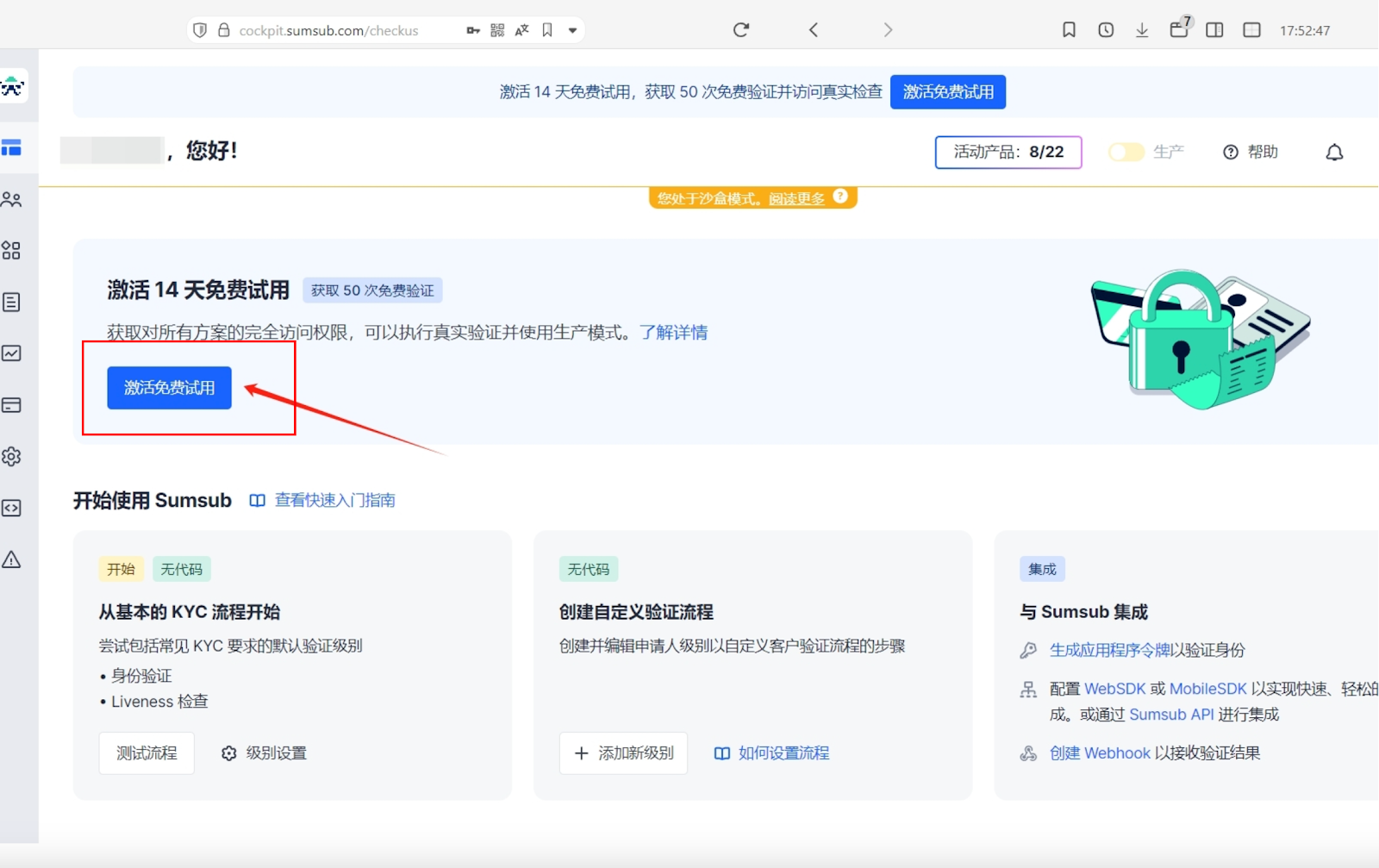This screenshot has width=1379, height=868.
Task: Go back with the browser back arrow
Action: (x=814, y=30)
